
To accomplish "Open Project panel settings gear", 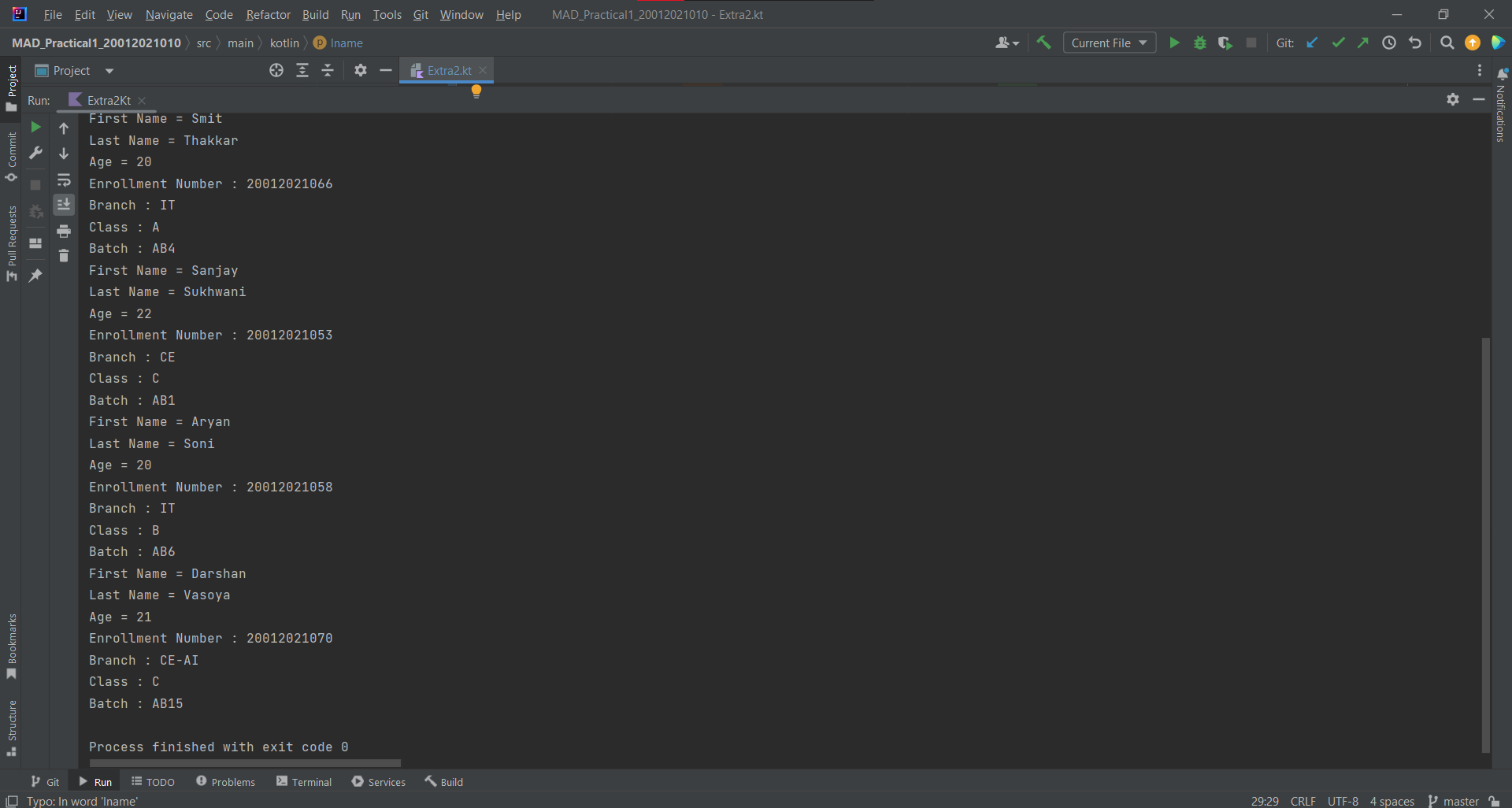I will tap(361, 70).
